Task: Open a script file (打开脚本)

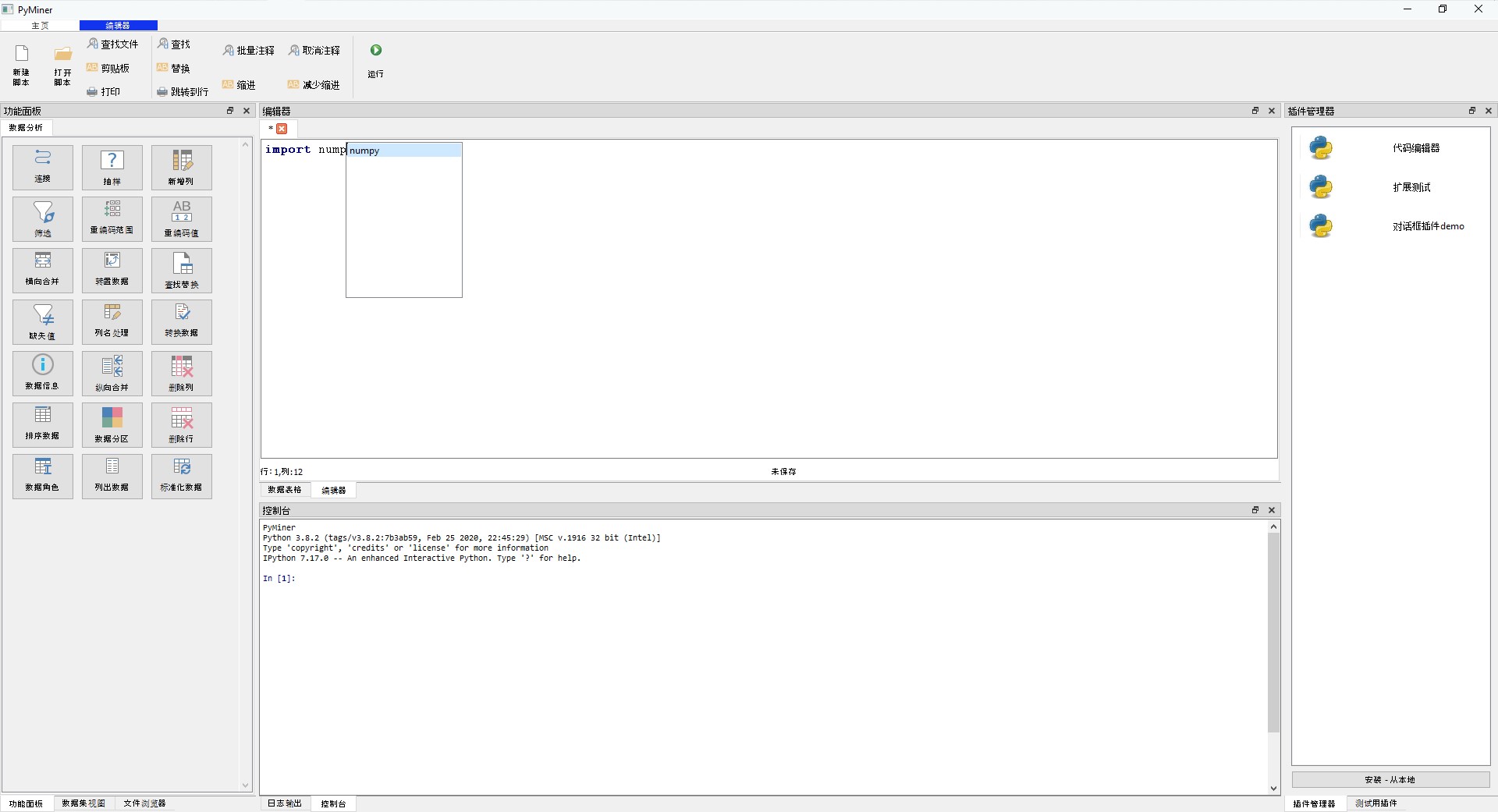Action: 62,65
